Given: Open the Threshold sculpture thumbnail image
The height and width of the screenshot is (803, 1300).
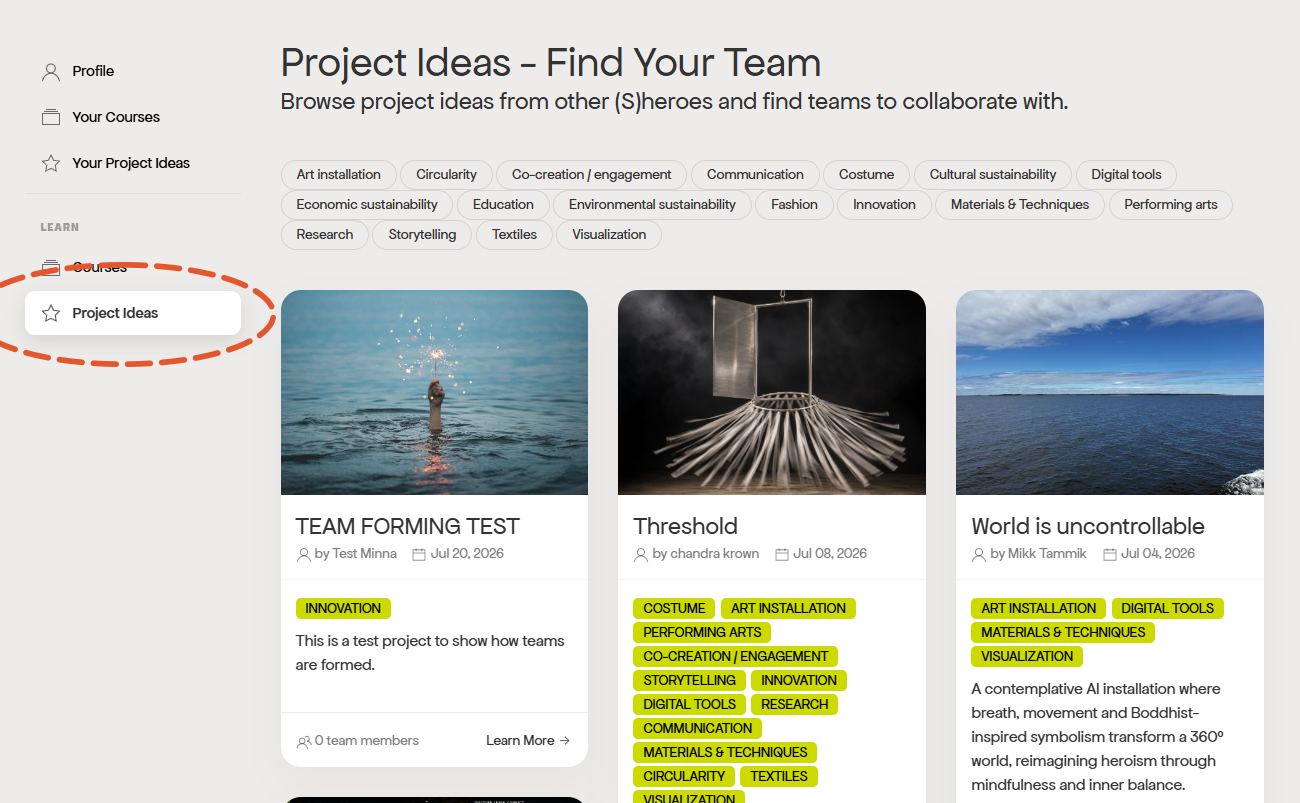Looking at the screenshot, I should (x=772, y=392).
